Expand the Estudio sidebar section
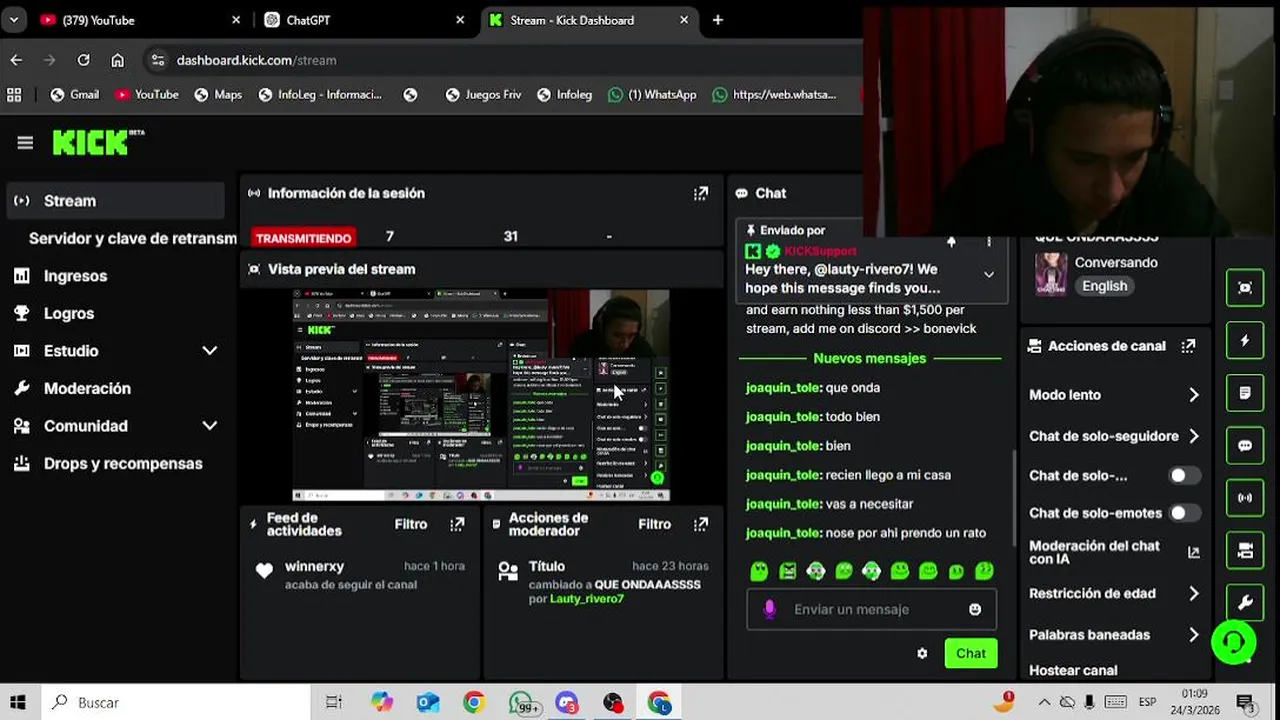The width and height of the screenshot is (1280, 720). click(210, 351)
